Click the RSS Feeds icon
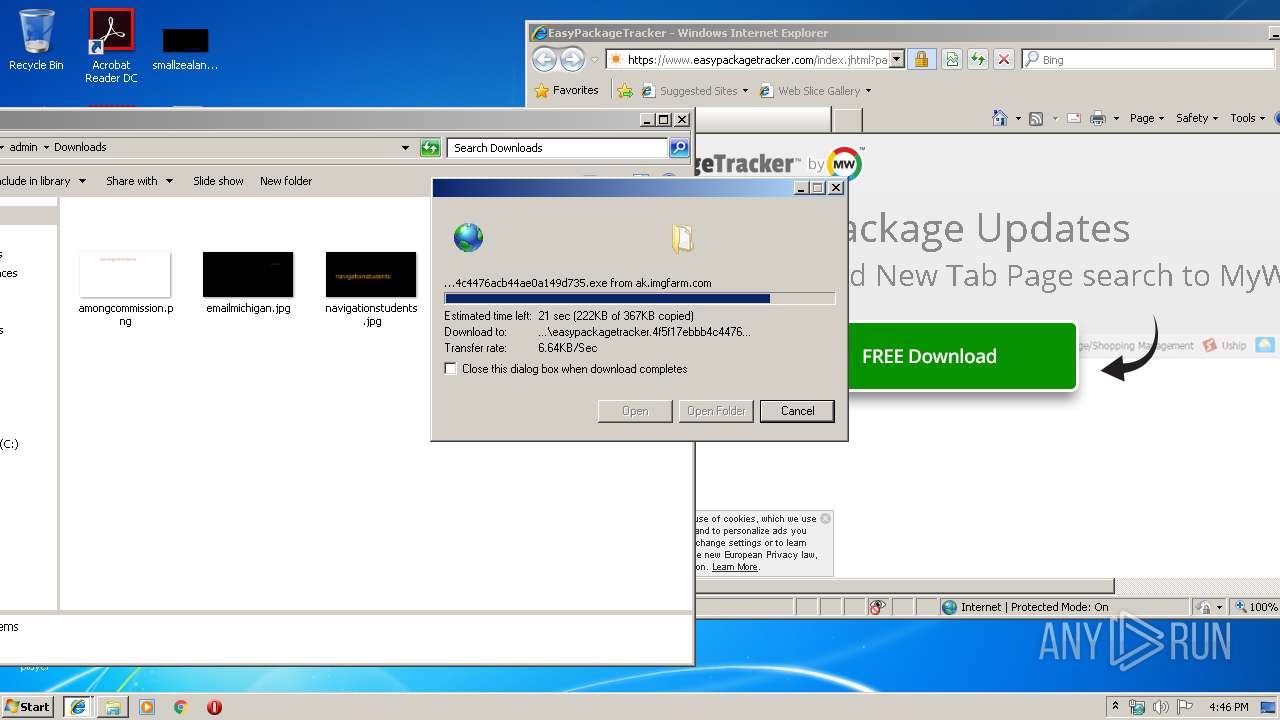Viewport: 1280px width, 720px height. 1036,118
